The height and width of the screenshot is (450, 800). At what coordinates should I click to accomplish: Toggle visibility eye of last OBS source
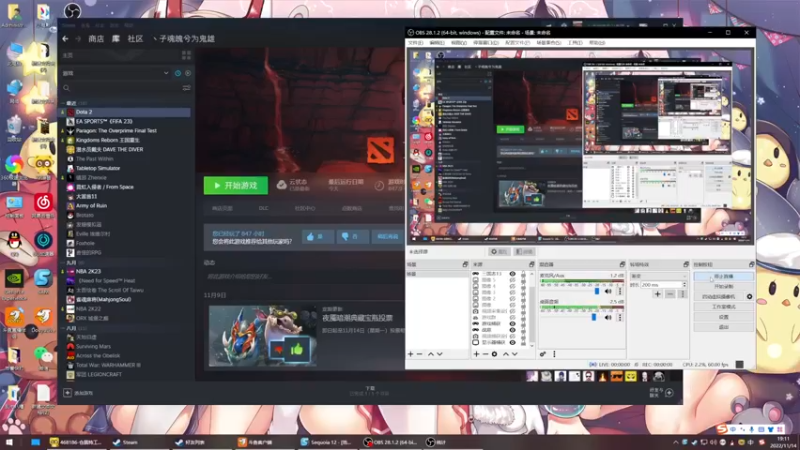(x=512, y=342)
